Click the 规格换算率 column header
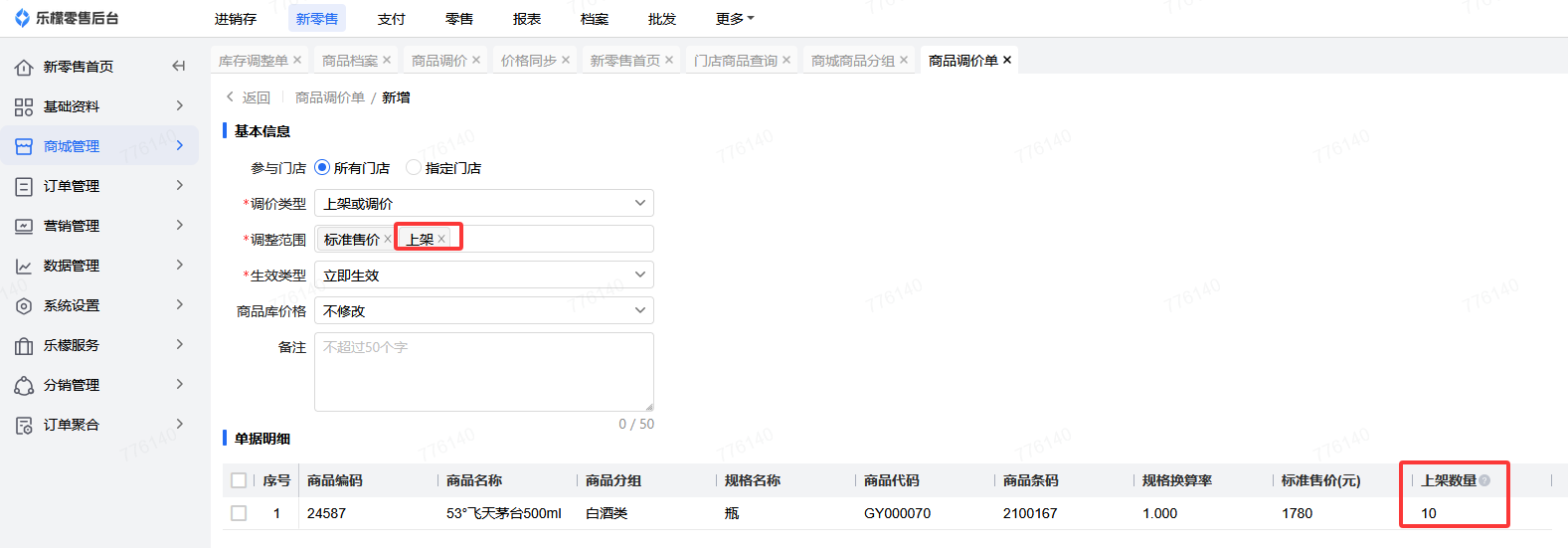 [1177, 480]
